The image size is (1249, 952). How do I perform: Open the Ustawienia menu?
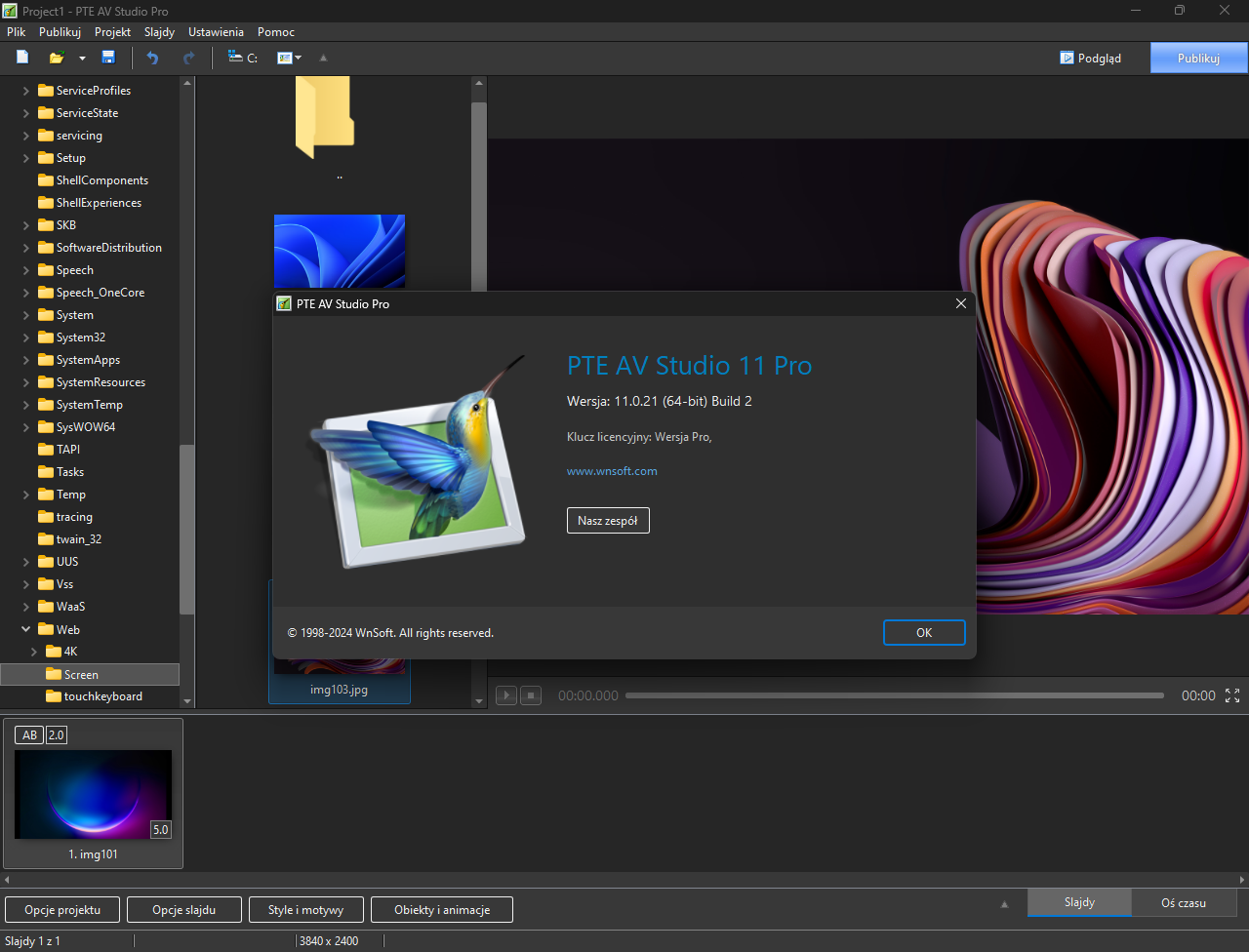217,32
